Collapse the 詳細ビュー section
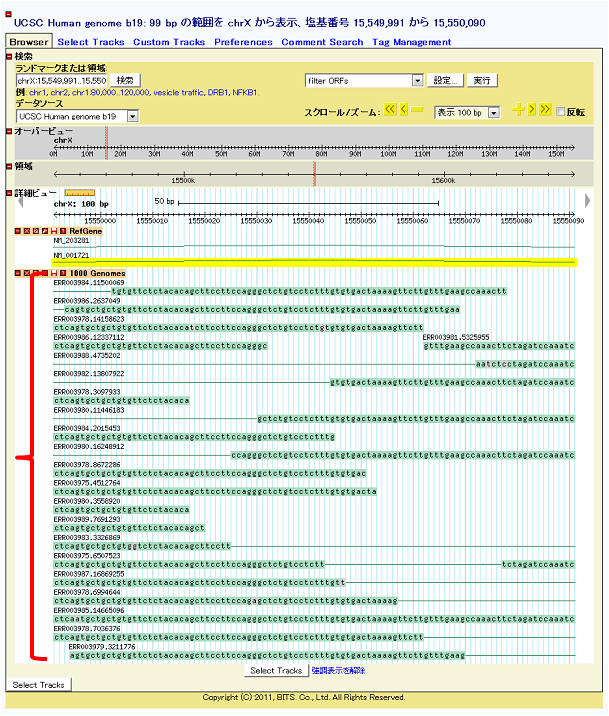 tap(9, 193)
